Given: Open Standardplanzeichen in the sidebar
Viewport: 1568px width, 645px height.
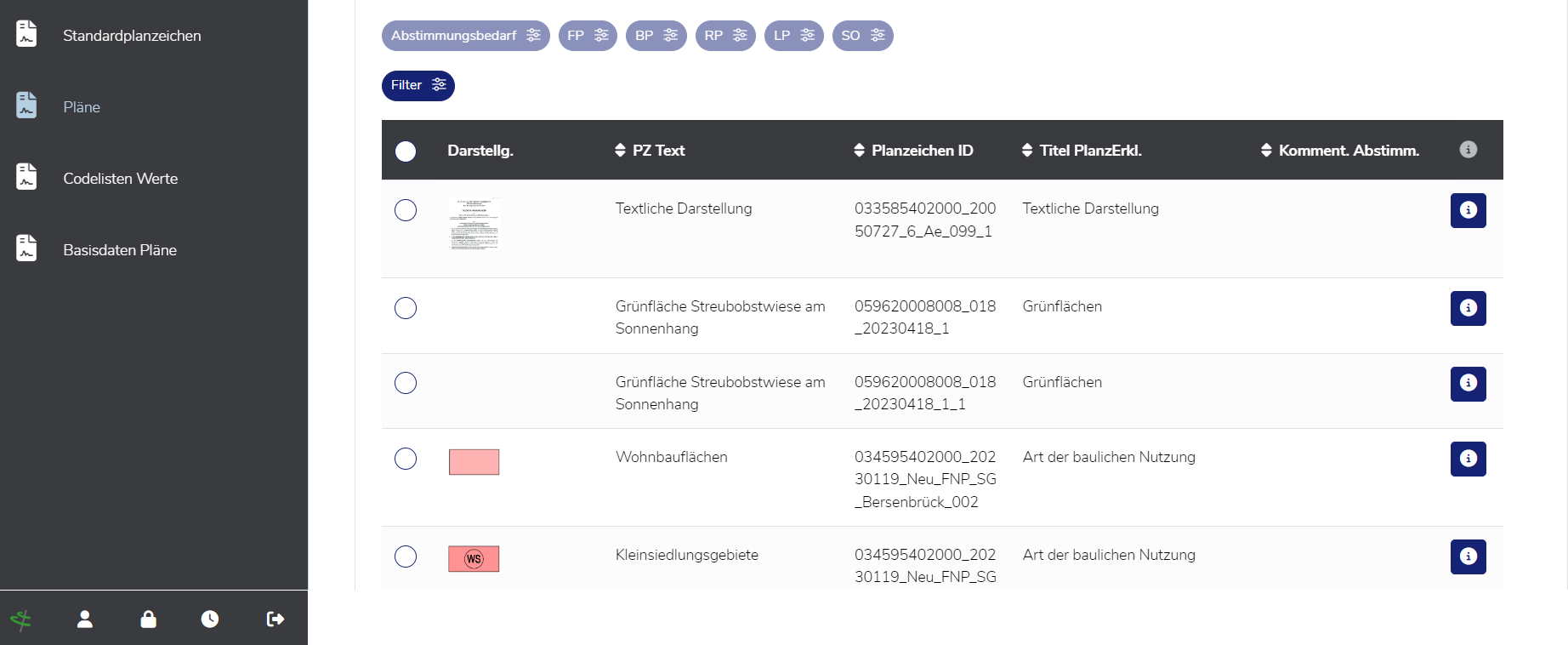Looking at the screenshot, I should (x=132, y=36).
